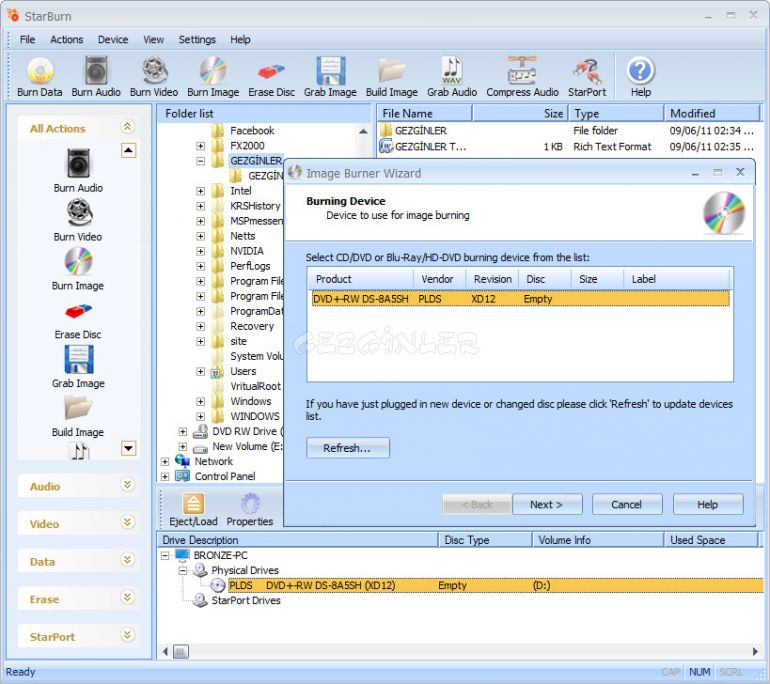Click the folder list scroll-up arrow

(x=363, y=131)
